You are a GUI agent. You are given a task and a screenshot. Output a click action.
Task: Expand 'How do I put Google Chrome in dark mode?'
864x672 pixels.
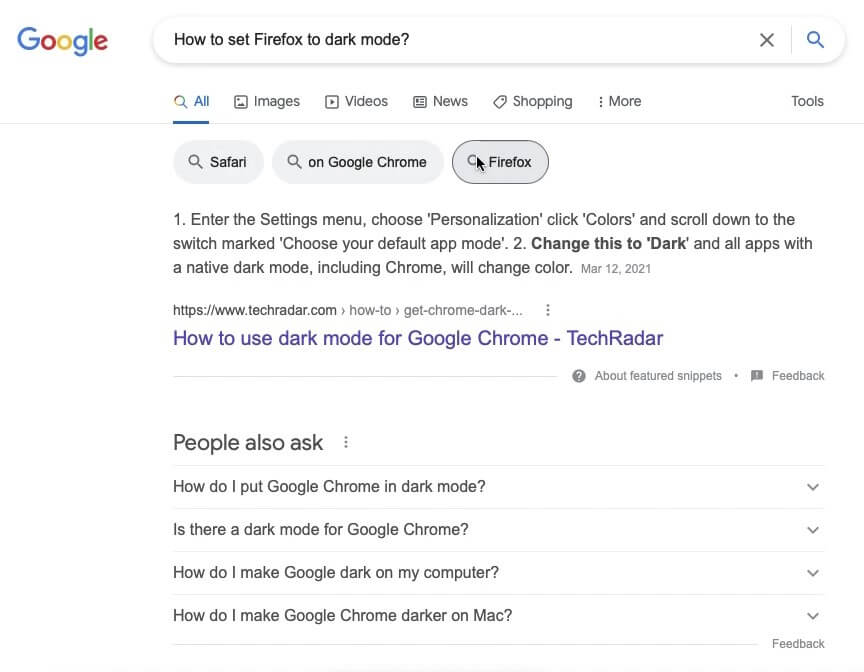pos(499,487)
